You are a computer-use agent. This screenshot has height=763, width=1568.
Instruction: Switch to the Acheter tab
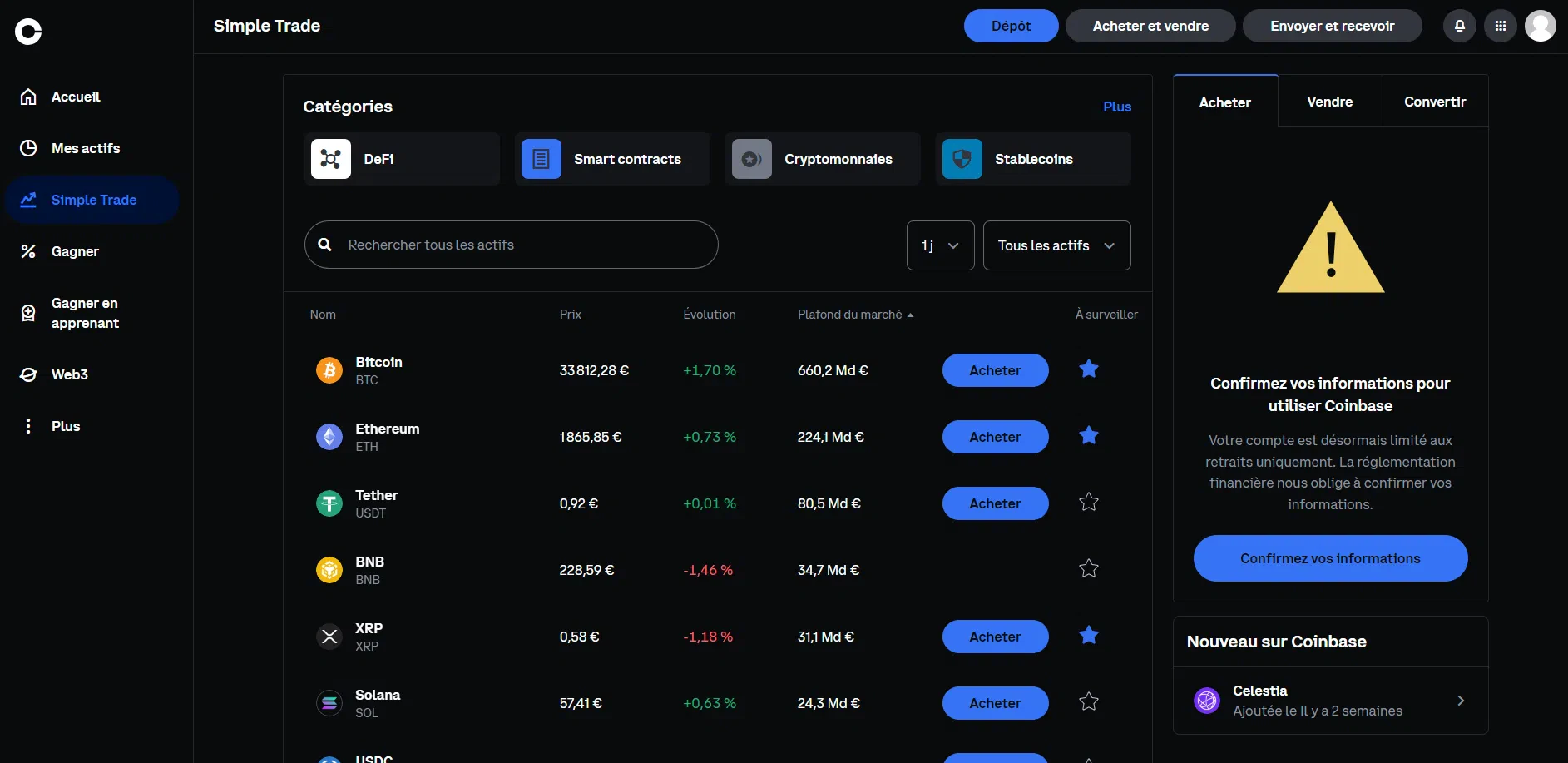pyautogui.click(x=1225, y=102)
